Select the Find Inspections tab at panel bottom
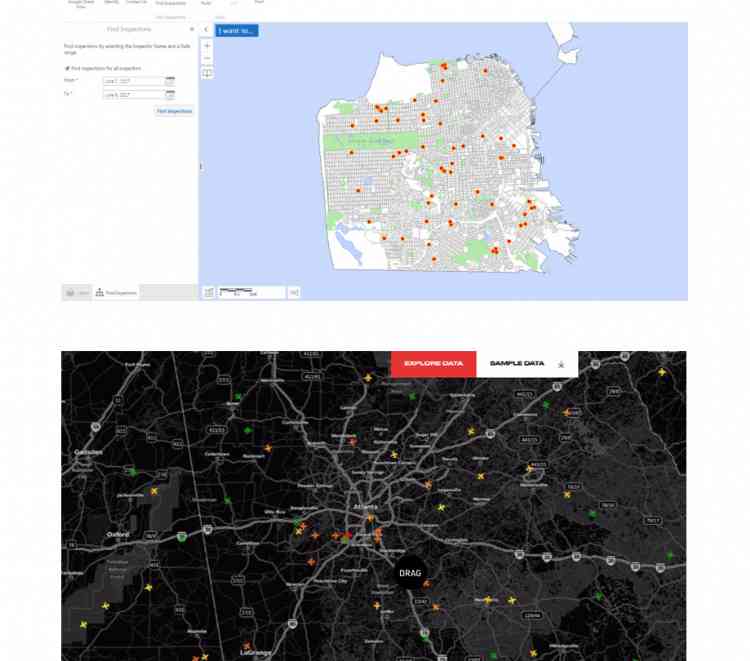The image size is (750, 661). coord(116,292)
